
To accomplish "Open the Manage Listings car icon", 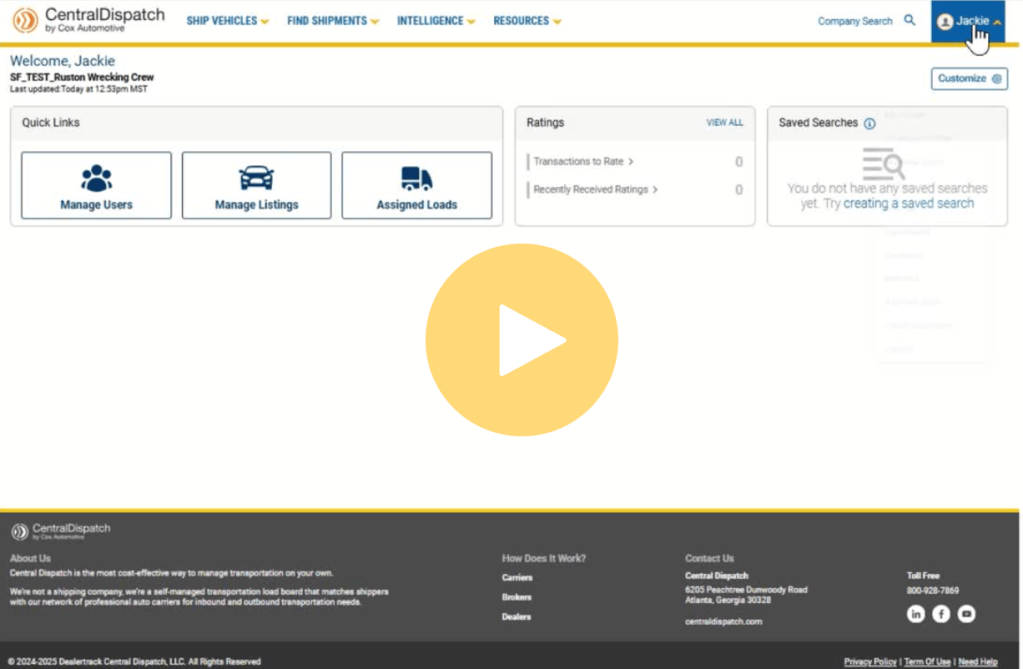I will point(256,178).
